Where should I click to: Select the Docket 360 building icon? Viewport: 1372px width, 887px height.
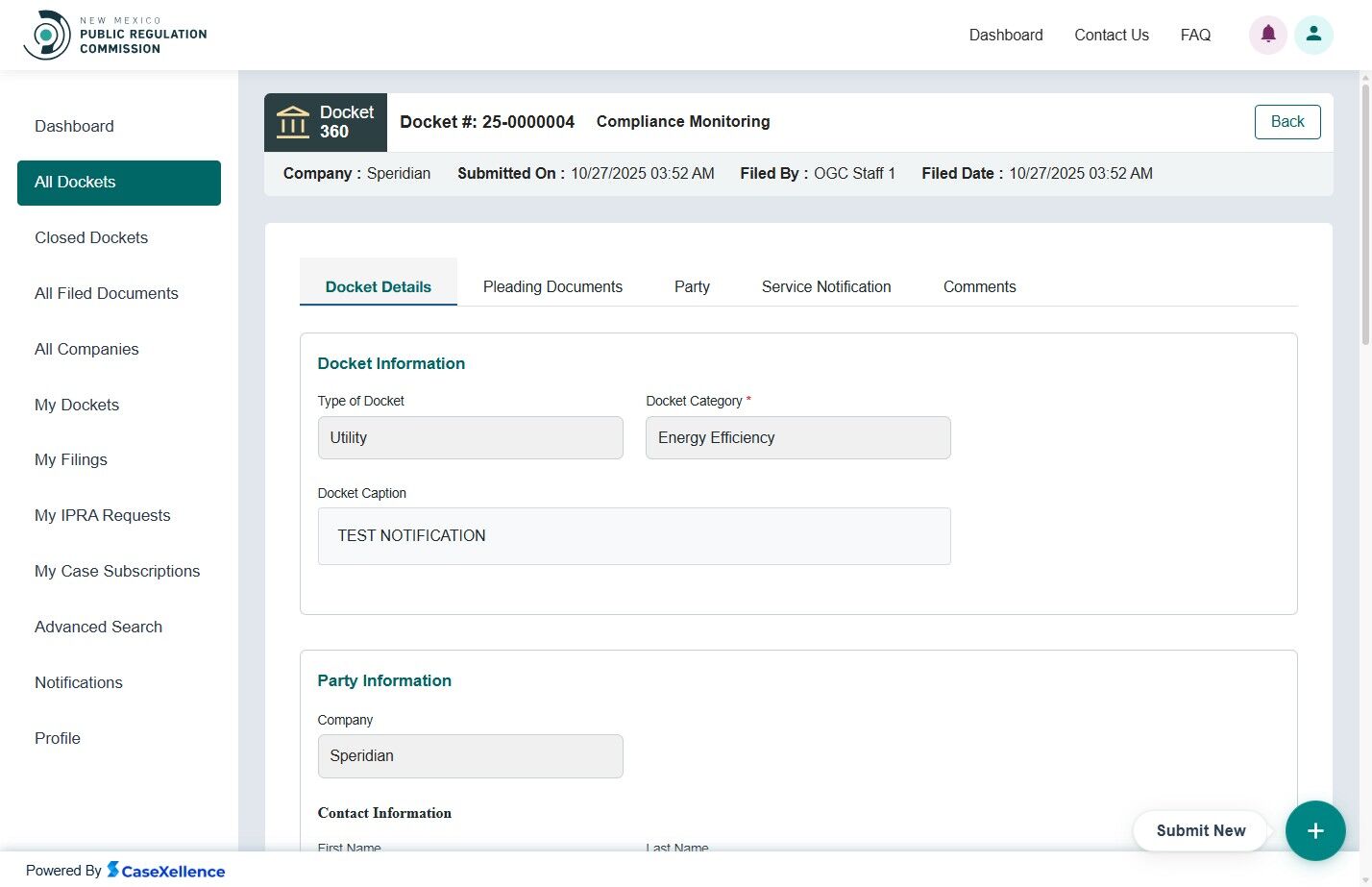click(291, 122)
